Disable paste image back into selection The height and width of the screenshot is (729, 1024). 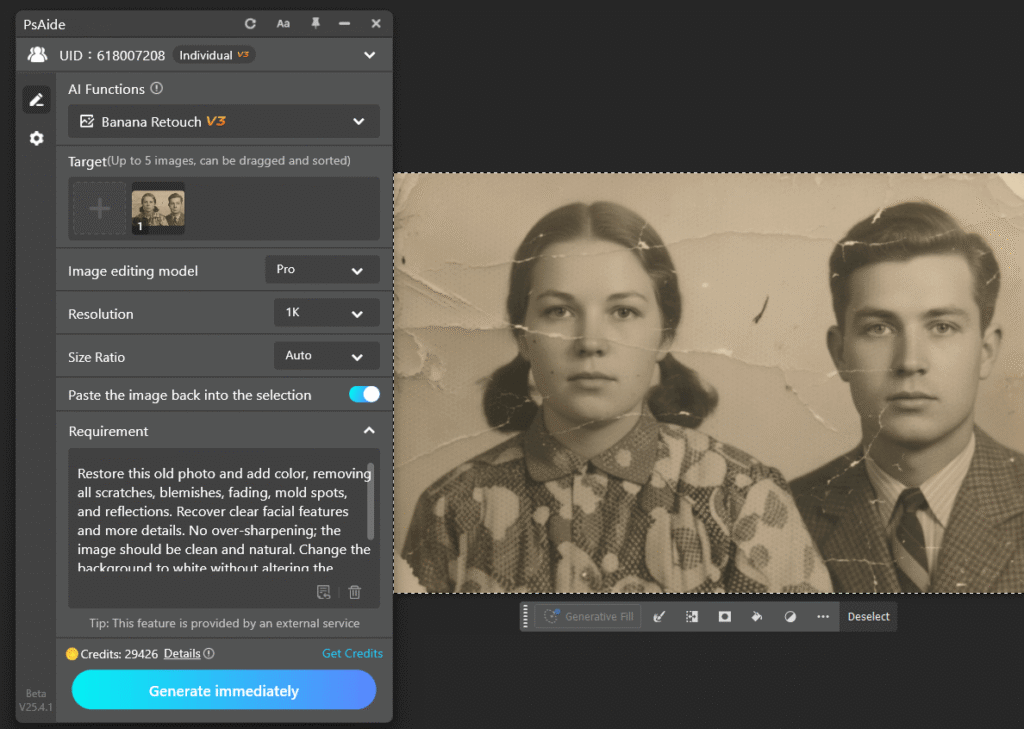(x=364, y=394)
